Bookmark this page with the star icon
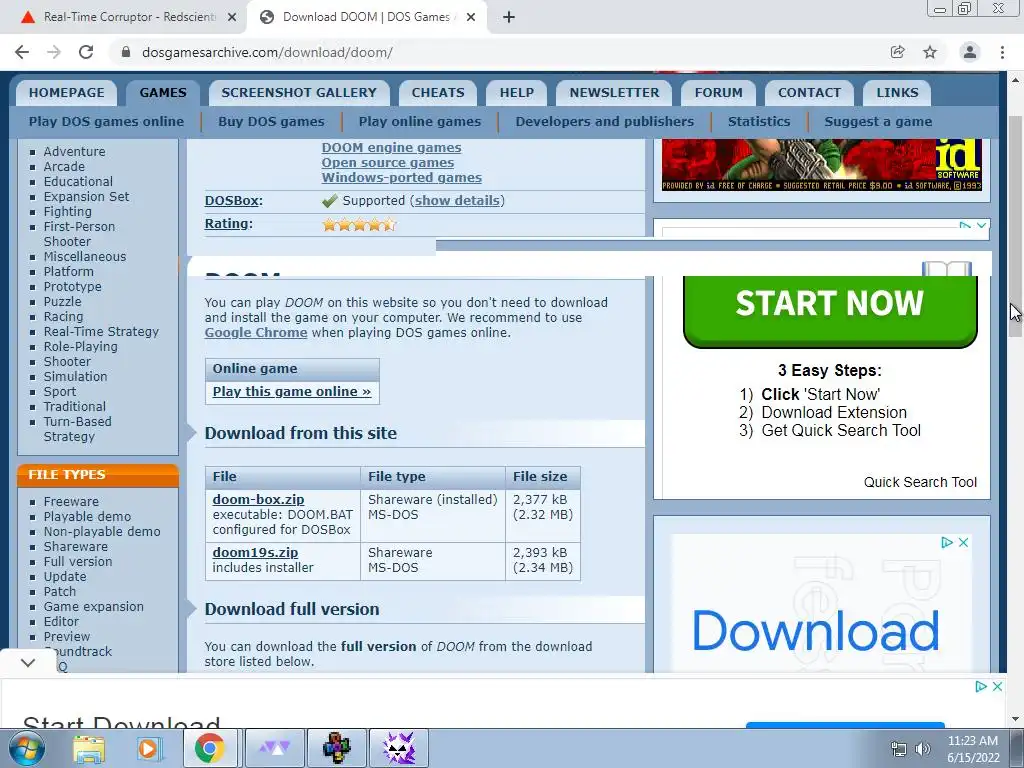This screenshot has height=768, width=1024. point(930,52)
